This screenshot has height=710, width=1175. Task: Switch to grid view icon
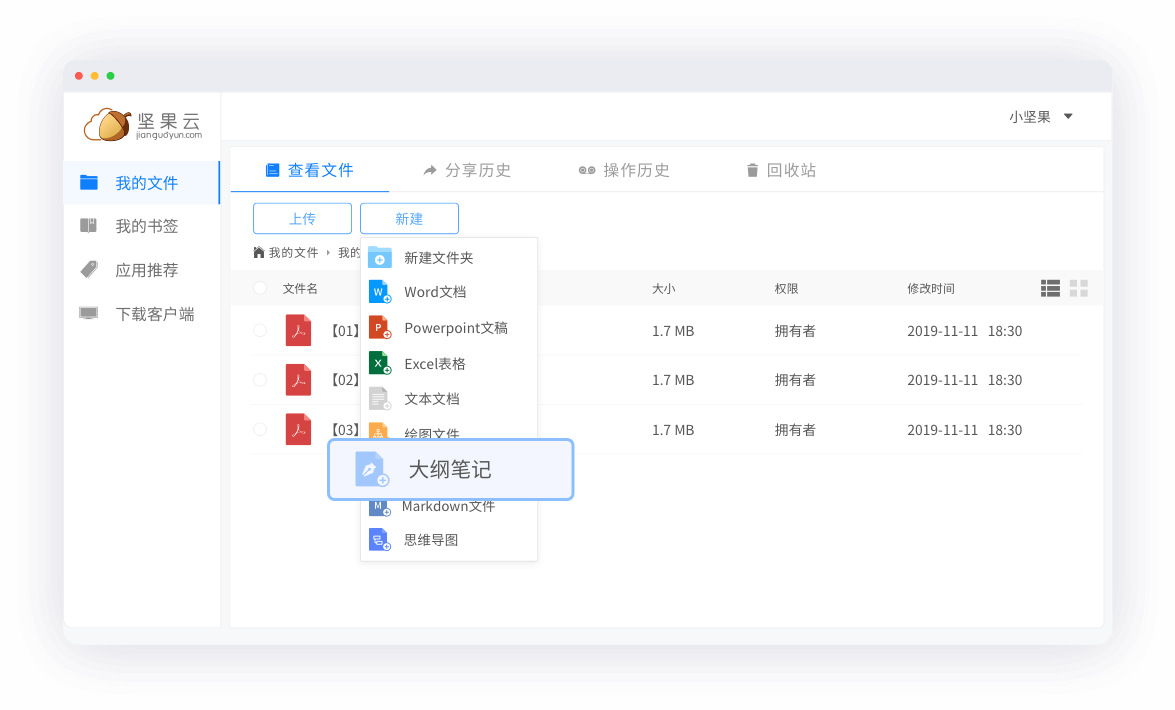[x=1079, y=289]
